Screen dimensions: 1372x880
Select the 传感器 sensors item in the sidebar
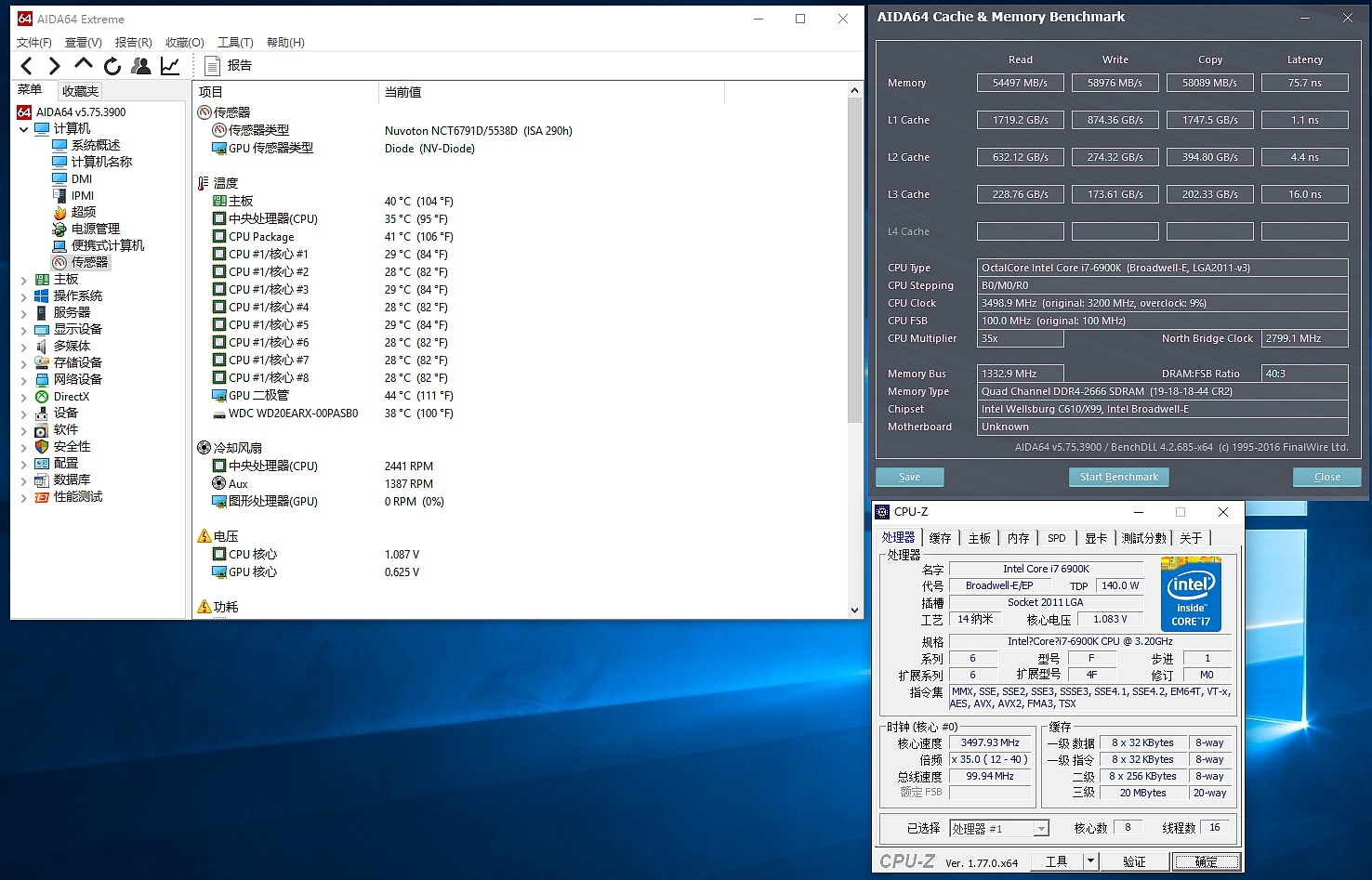click(x=87, y=261)
